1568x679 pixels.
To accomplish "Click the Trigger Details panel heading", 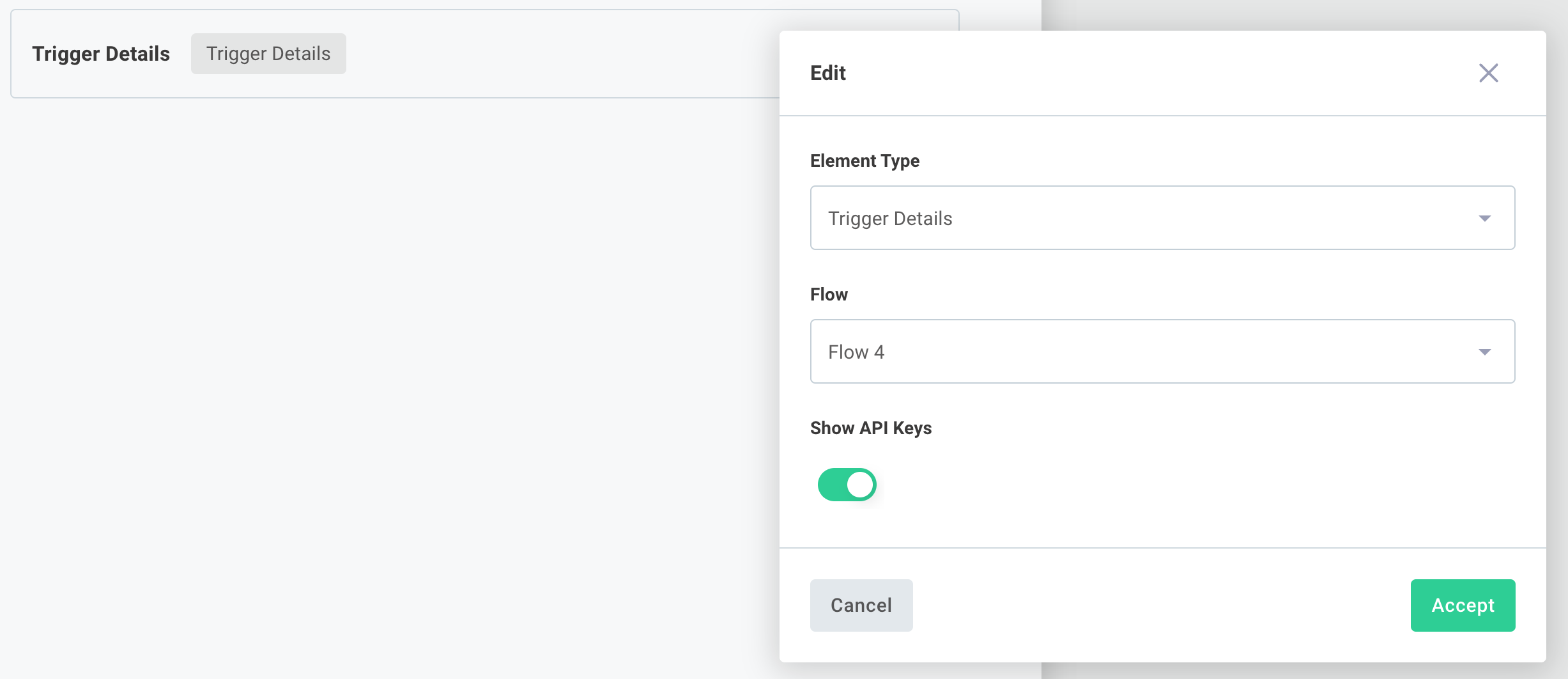I will 102,54.
